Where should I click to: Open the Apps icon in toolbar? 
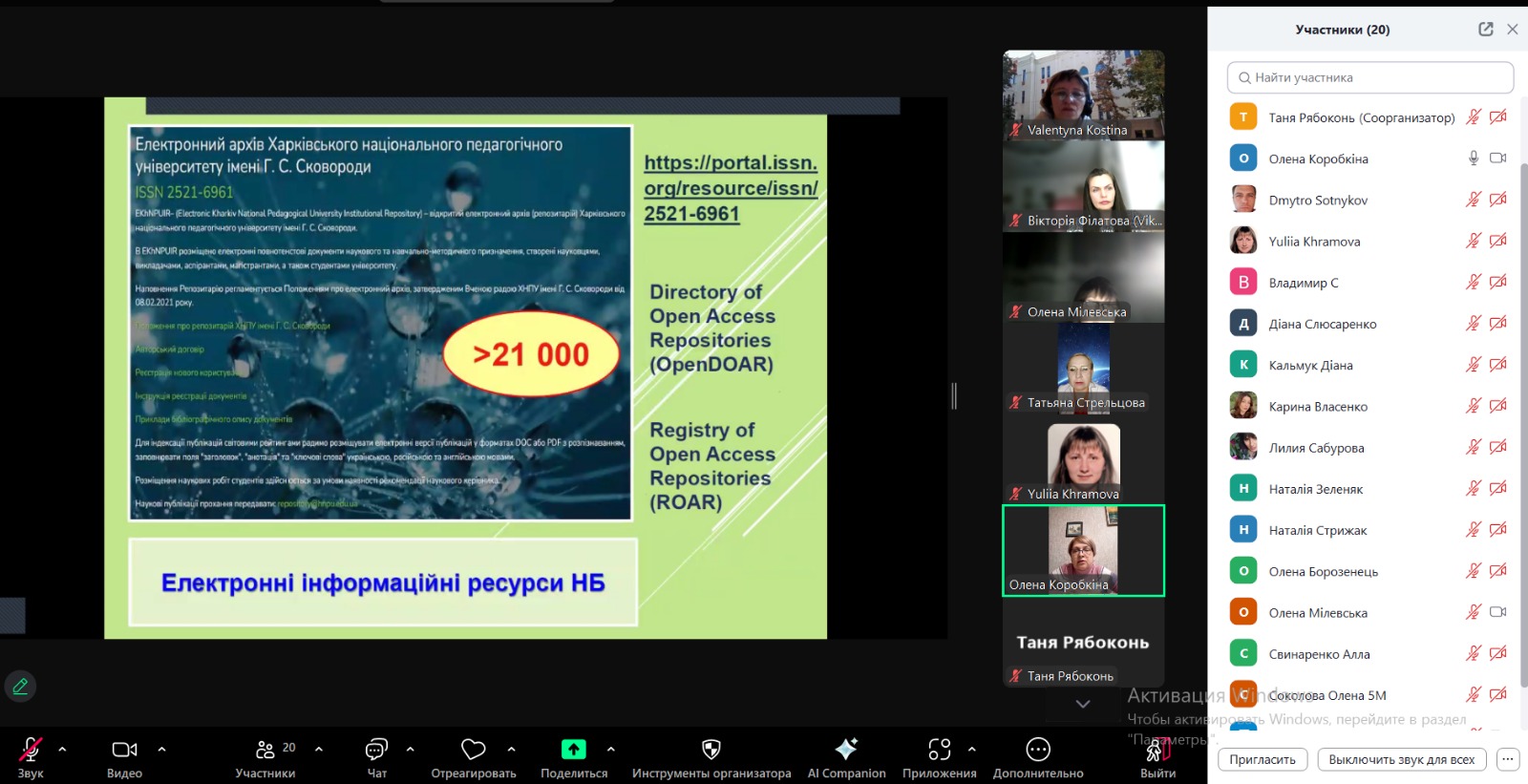coord(939,749)
